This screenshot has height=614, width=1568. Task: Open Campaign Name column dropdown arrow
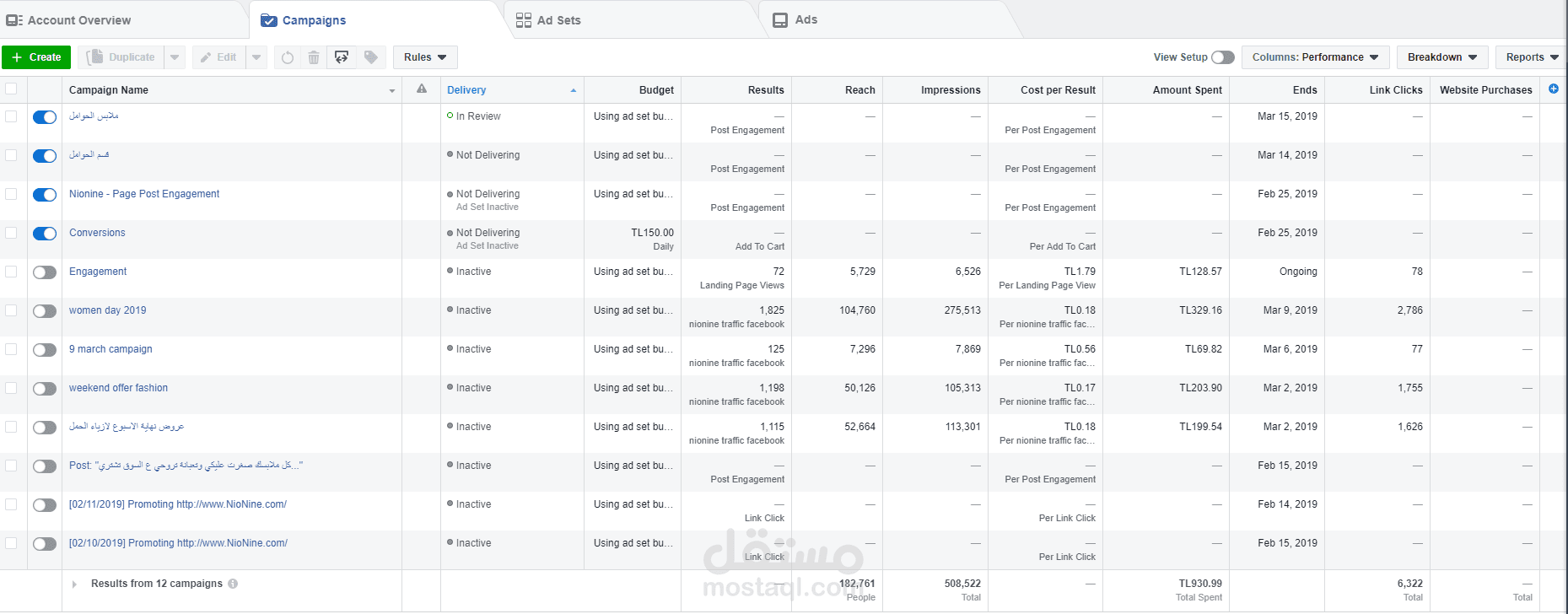(x=391, y=90)
